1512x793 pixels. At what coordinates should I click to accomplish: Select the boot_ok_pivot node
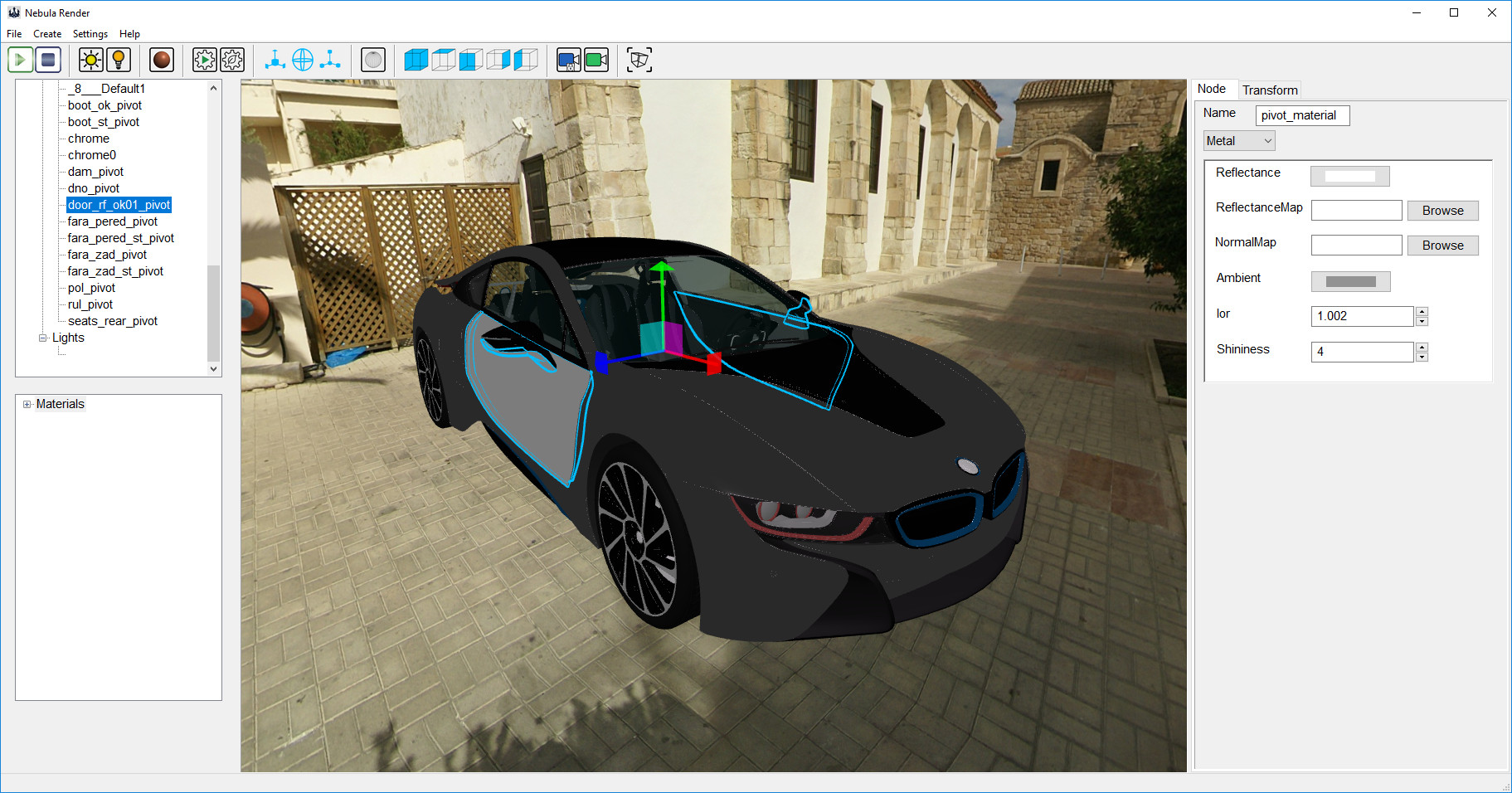click(105, 105)
